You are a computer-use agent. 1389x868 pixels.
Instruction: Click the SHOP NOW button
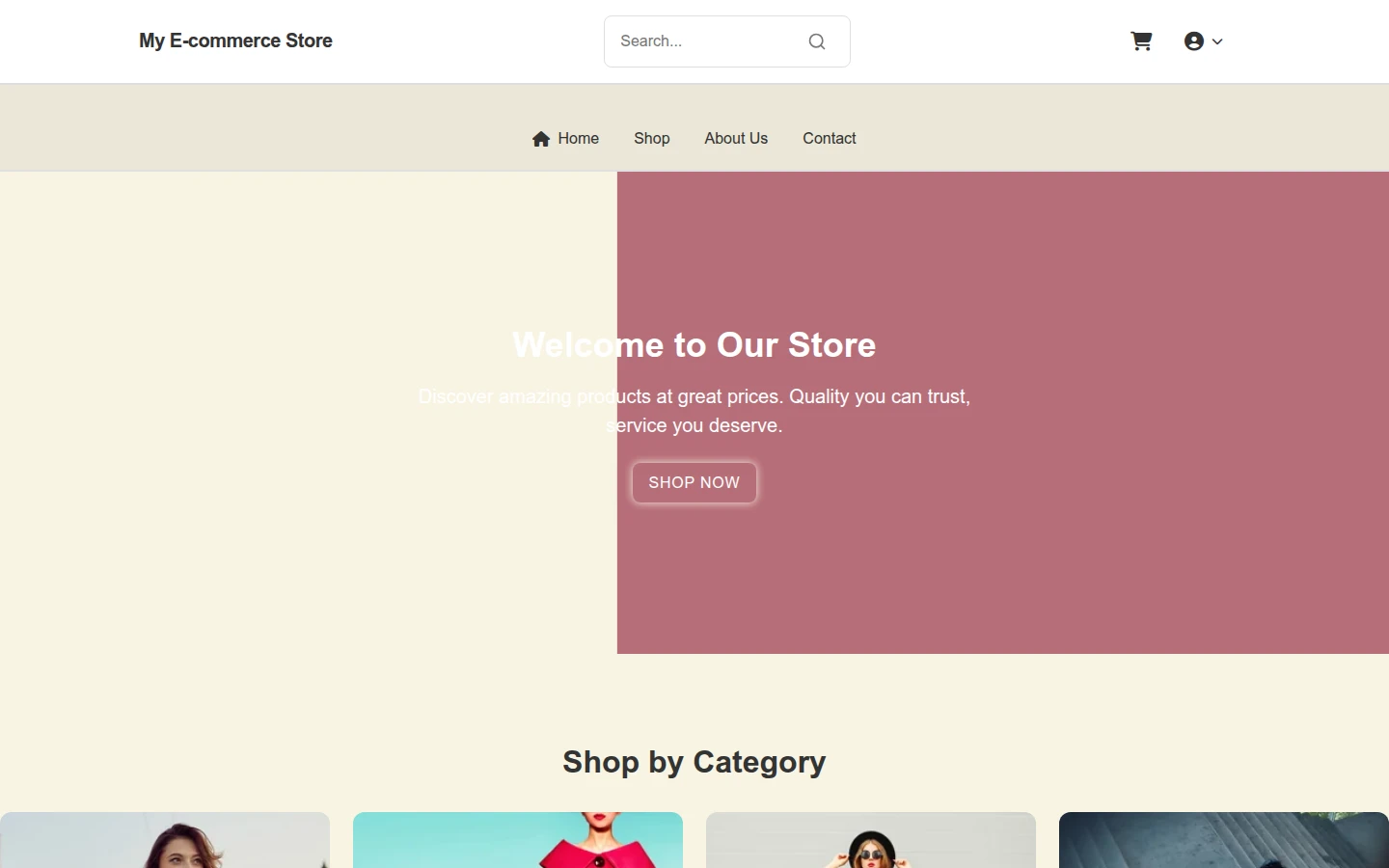694,482
